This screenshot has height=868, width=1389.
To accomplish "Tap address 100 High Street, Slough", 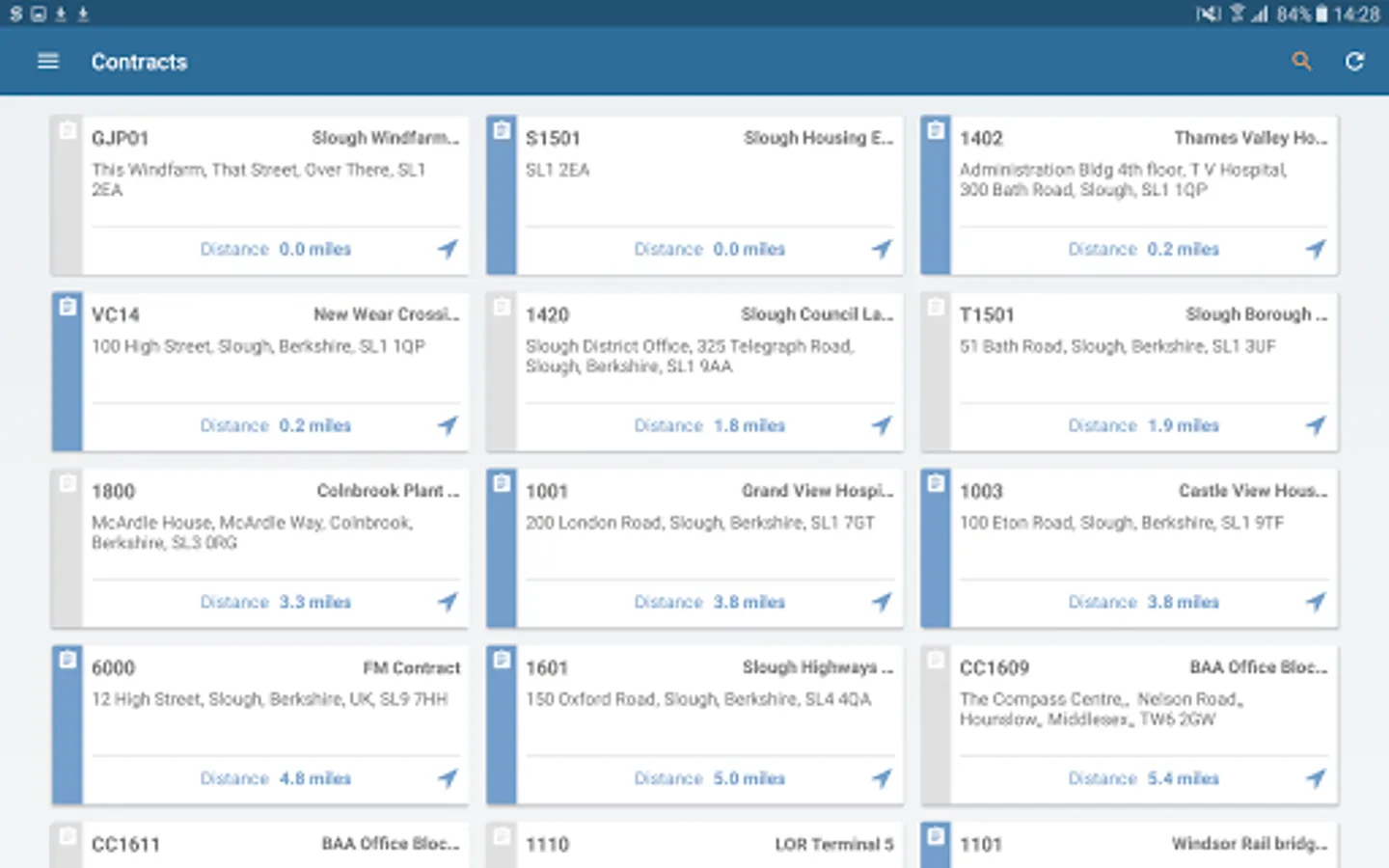I will (259, 346).
